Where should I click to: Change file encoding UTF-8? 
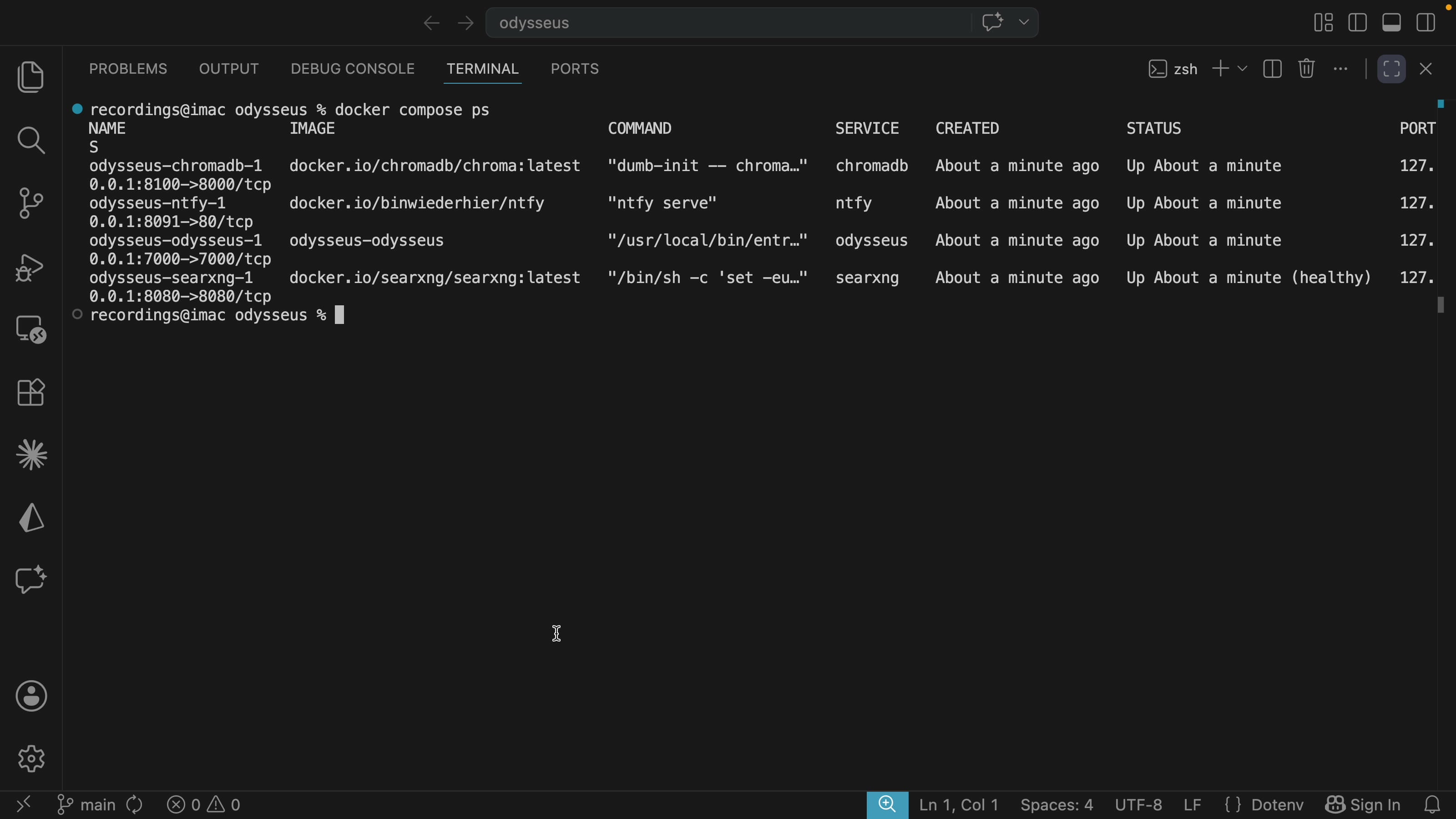point(1138,804)
